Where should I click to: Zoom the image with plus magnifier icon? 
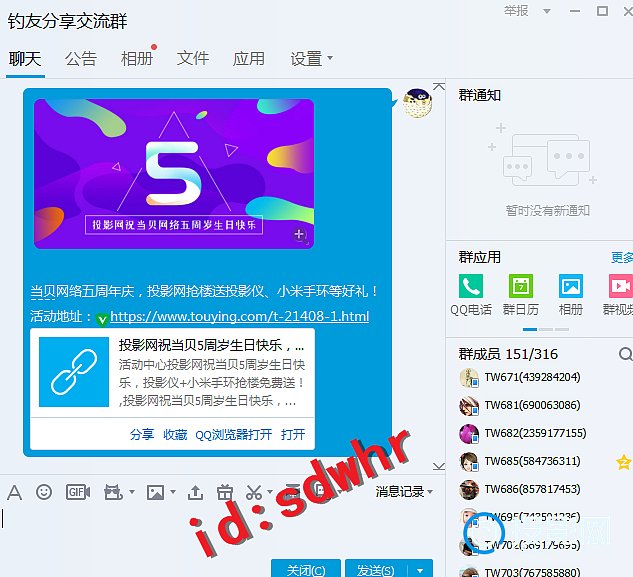coord(300,235)
